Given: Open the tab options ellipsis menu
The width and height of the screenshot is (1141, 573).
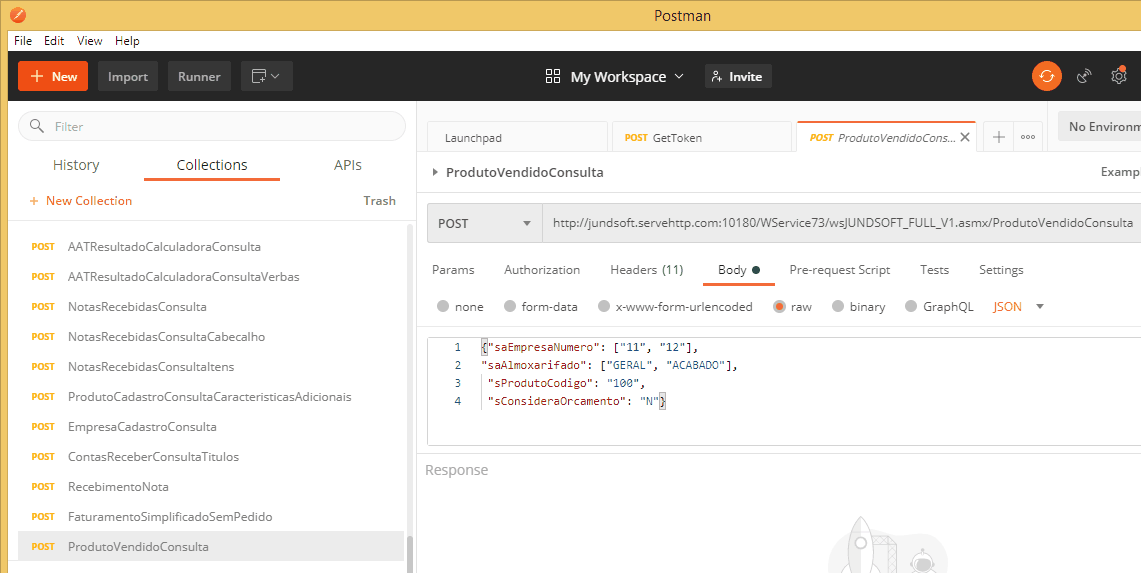Looking at the screenshot, I should 1027,138.
